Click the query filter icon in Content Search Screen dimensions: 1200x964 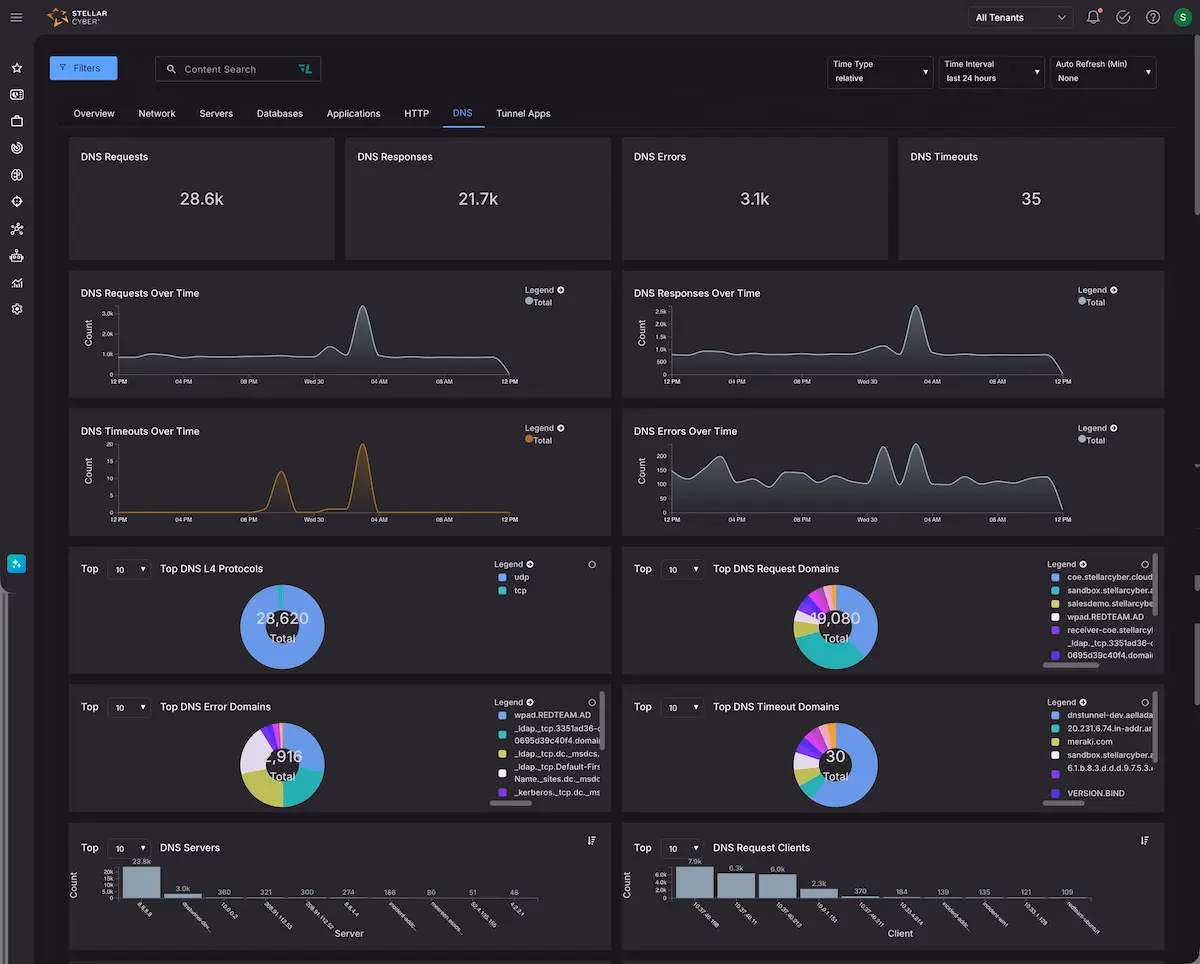click(305, 69)
